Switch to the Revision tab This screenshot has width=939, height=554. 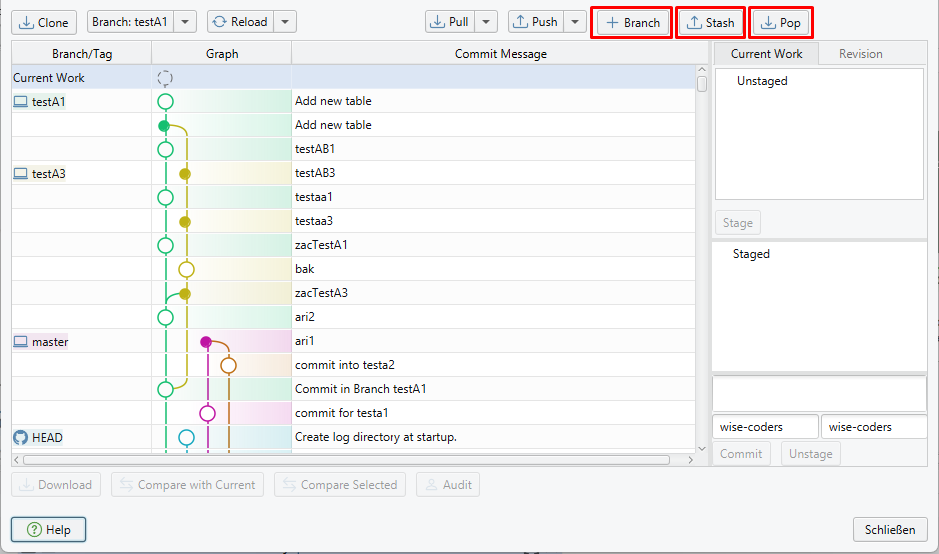tap(861, 54)
